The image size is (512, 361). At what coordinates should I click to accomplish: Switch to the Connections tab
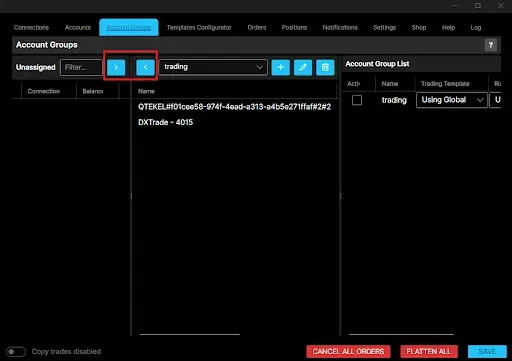click(x=31, y=27)
